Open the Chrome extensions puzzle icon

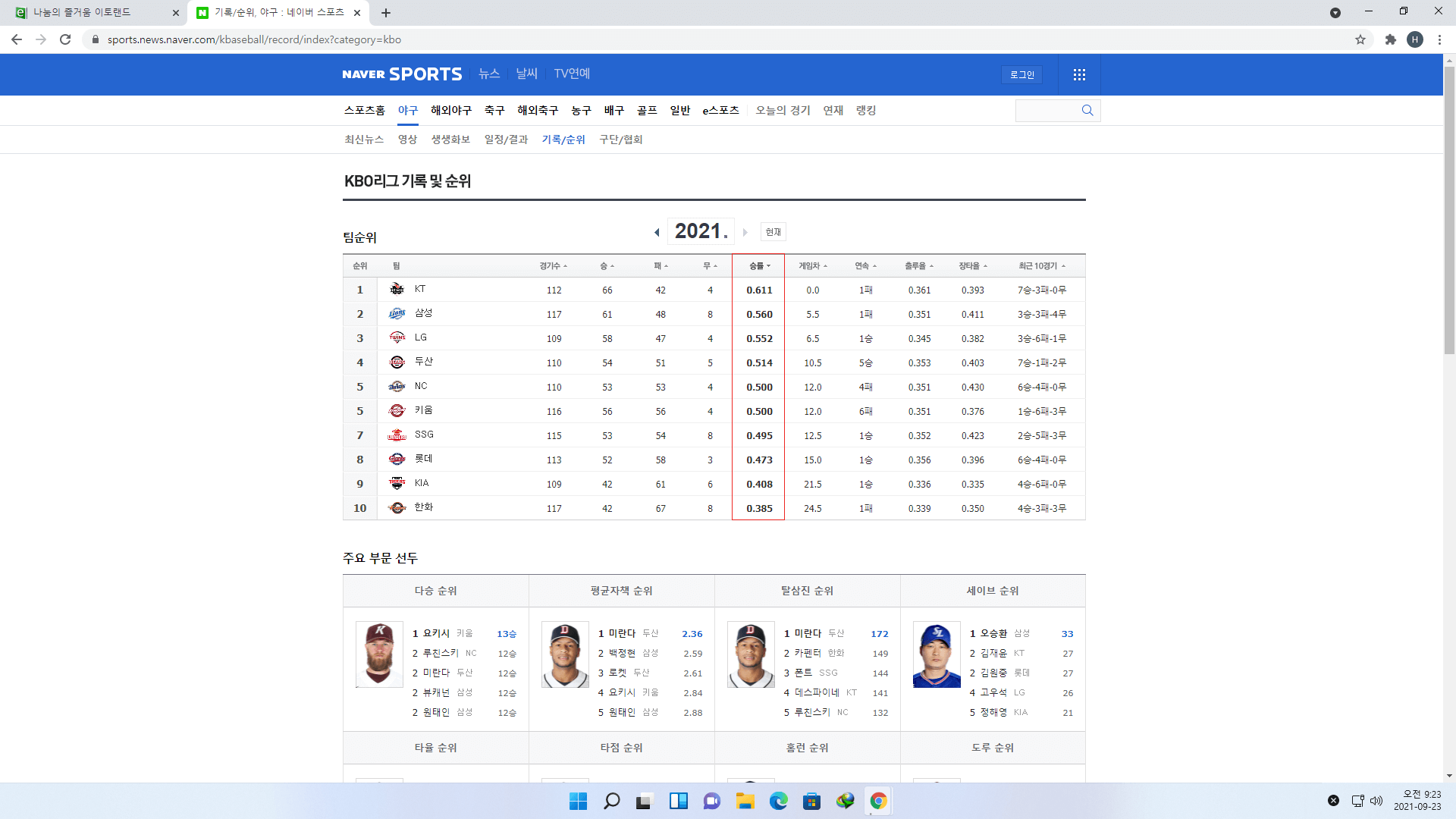click(1390, 39)
